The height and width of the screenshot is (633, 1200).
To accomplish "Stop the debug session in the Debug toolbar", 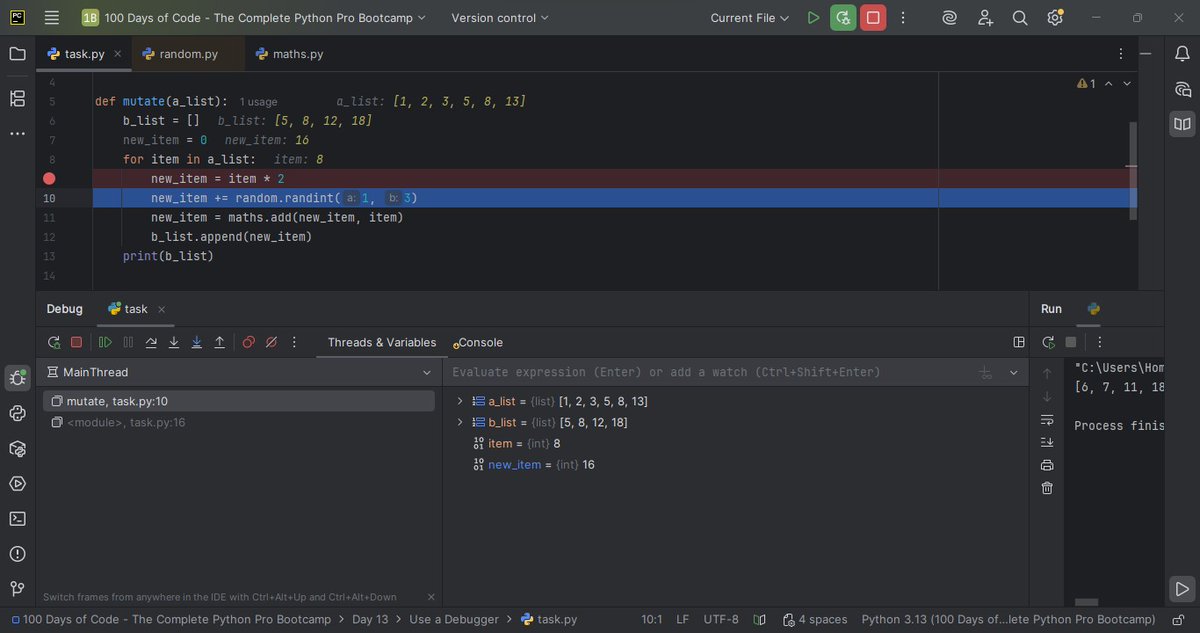I will (77, 342).
